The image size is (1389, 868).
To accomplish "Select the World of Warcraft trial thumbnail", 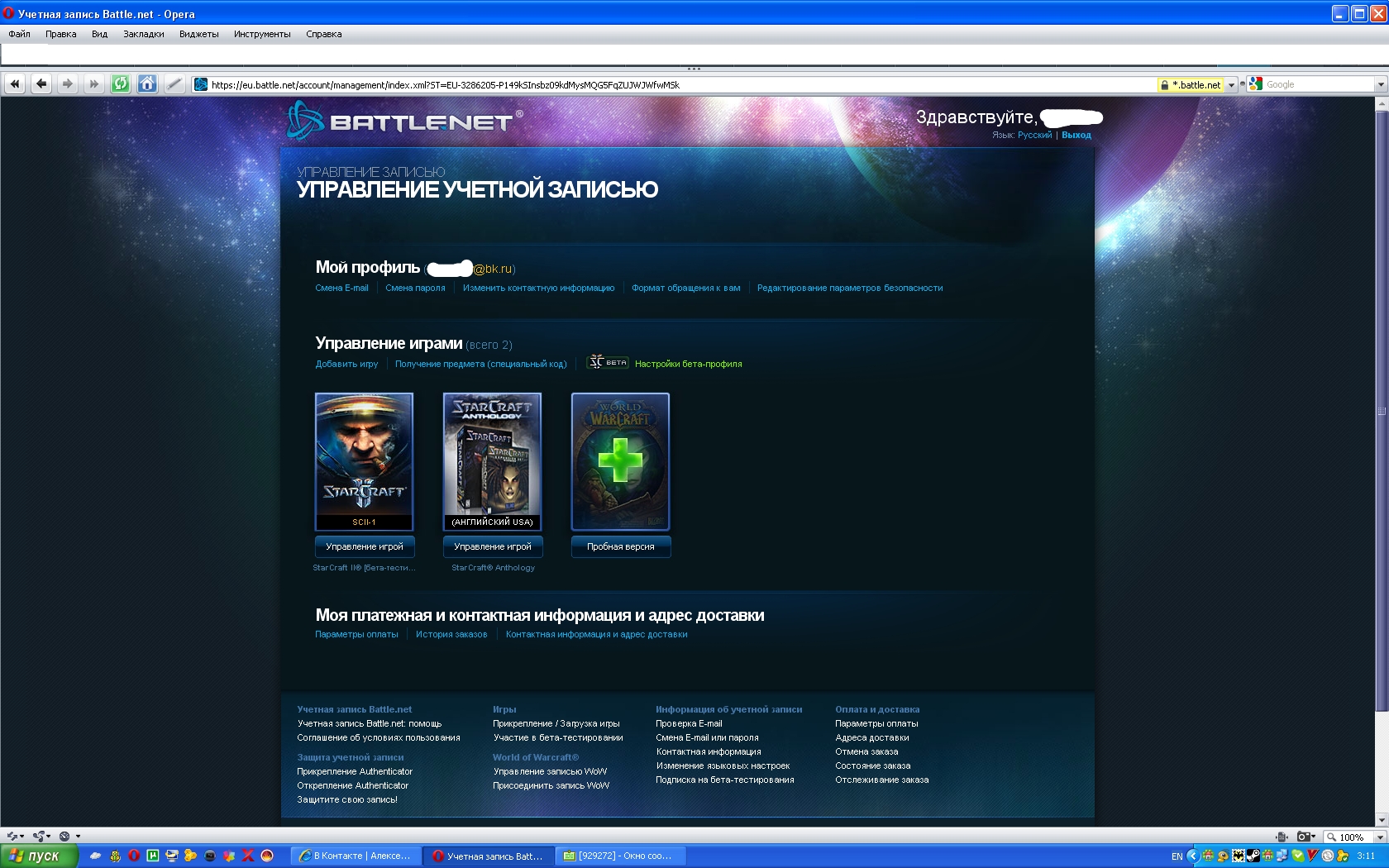I will point(620,461).
